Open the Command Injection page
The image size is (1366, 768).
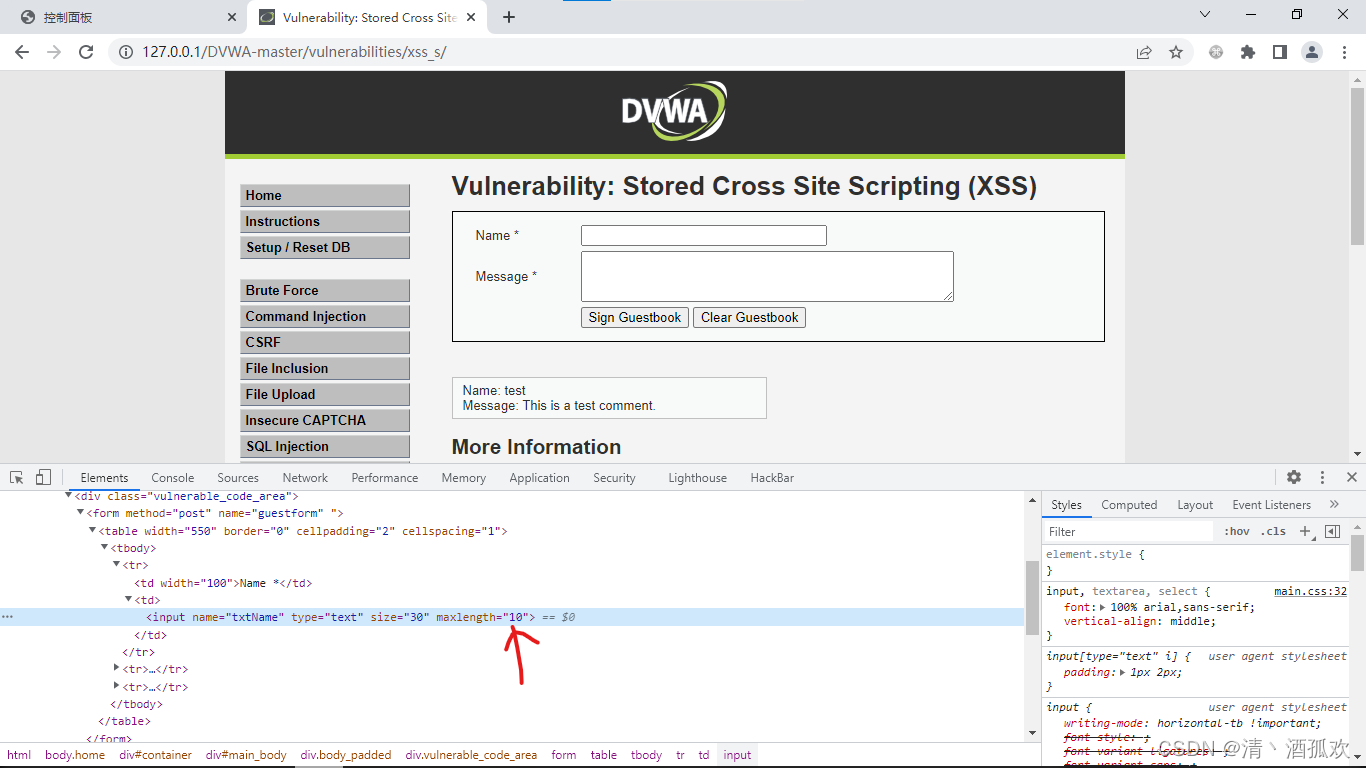325,316
